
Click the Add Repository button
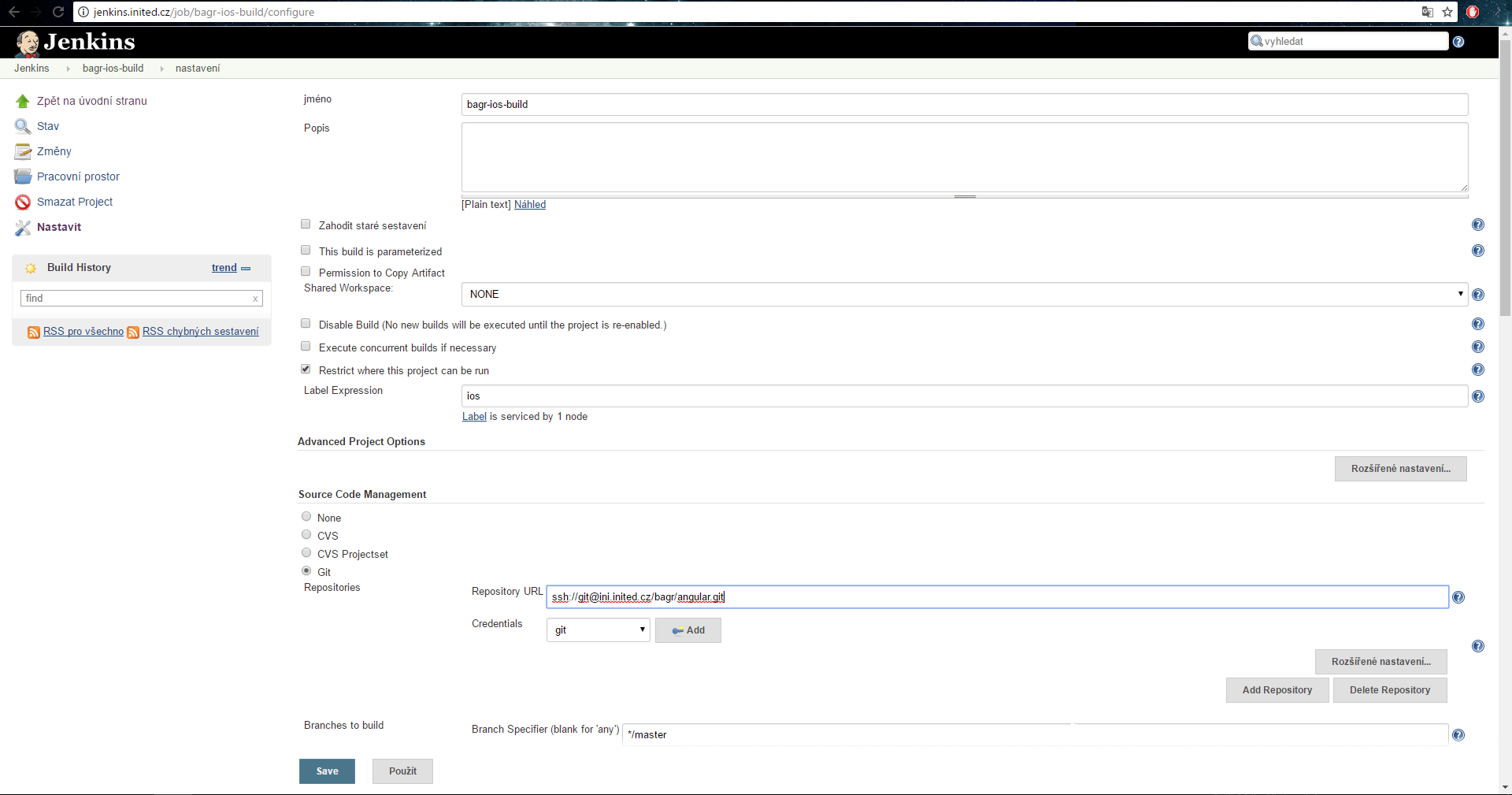(x=1277, y=690)
